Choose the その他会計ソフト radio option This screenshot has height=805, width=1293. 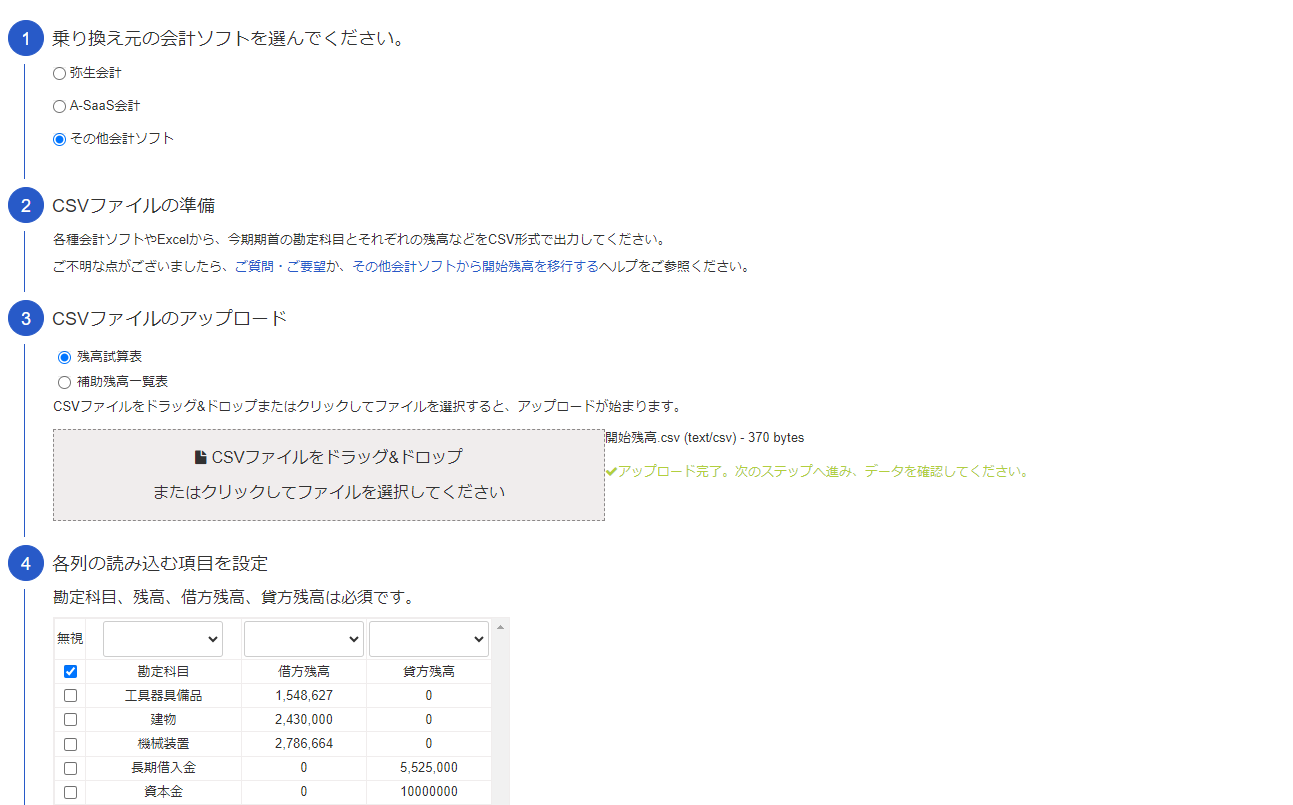(59, 139)
